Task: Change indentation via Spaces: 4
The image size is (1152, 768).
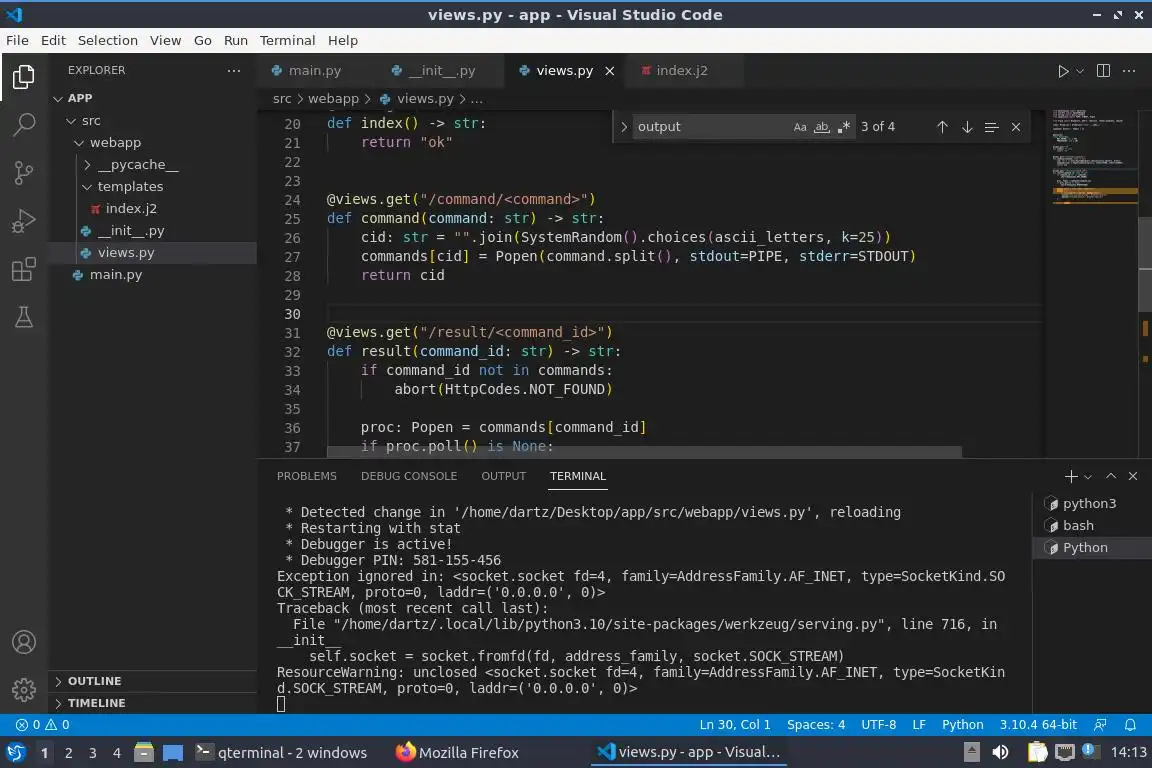Action: [x=816, y=725]
